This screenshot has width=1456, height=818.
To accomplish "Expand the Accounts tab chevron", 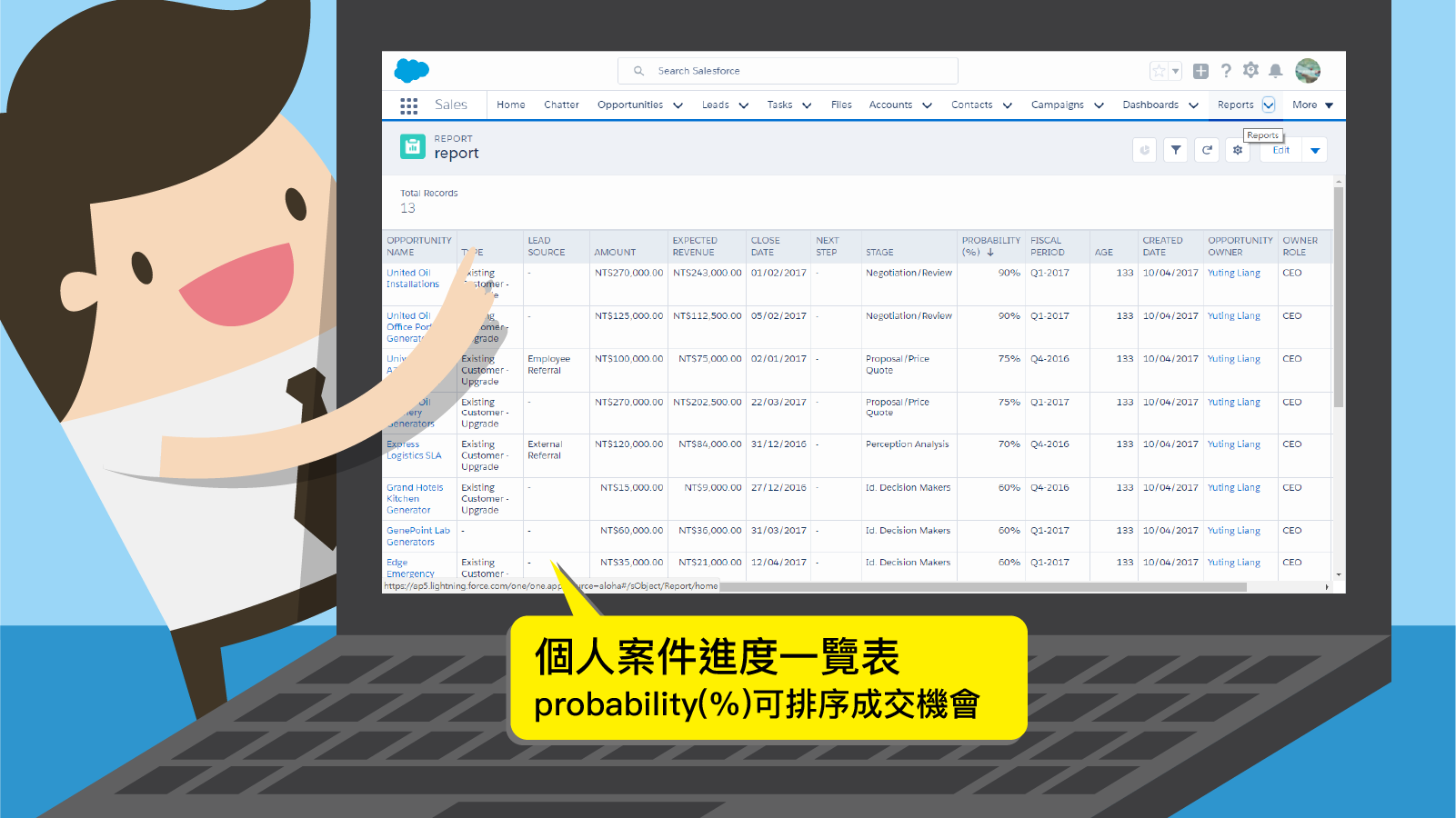I will pos(927,105).
